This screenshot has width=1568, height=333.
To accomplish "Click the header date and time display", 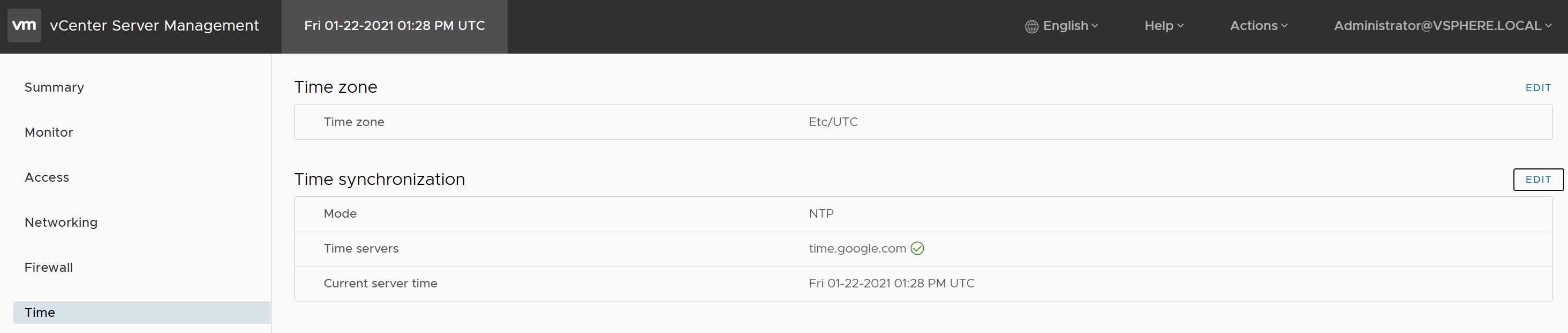I will [395, 26].
